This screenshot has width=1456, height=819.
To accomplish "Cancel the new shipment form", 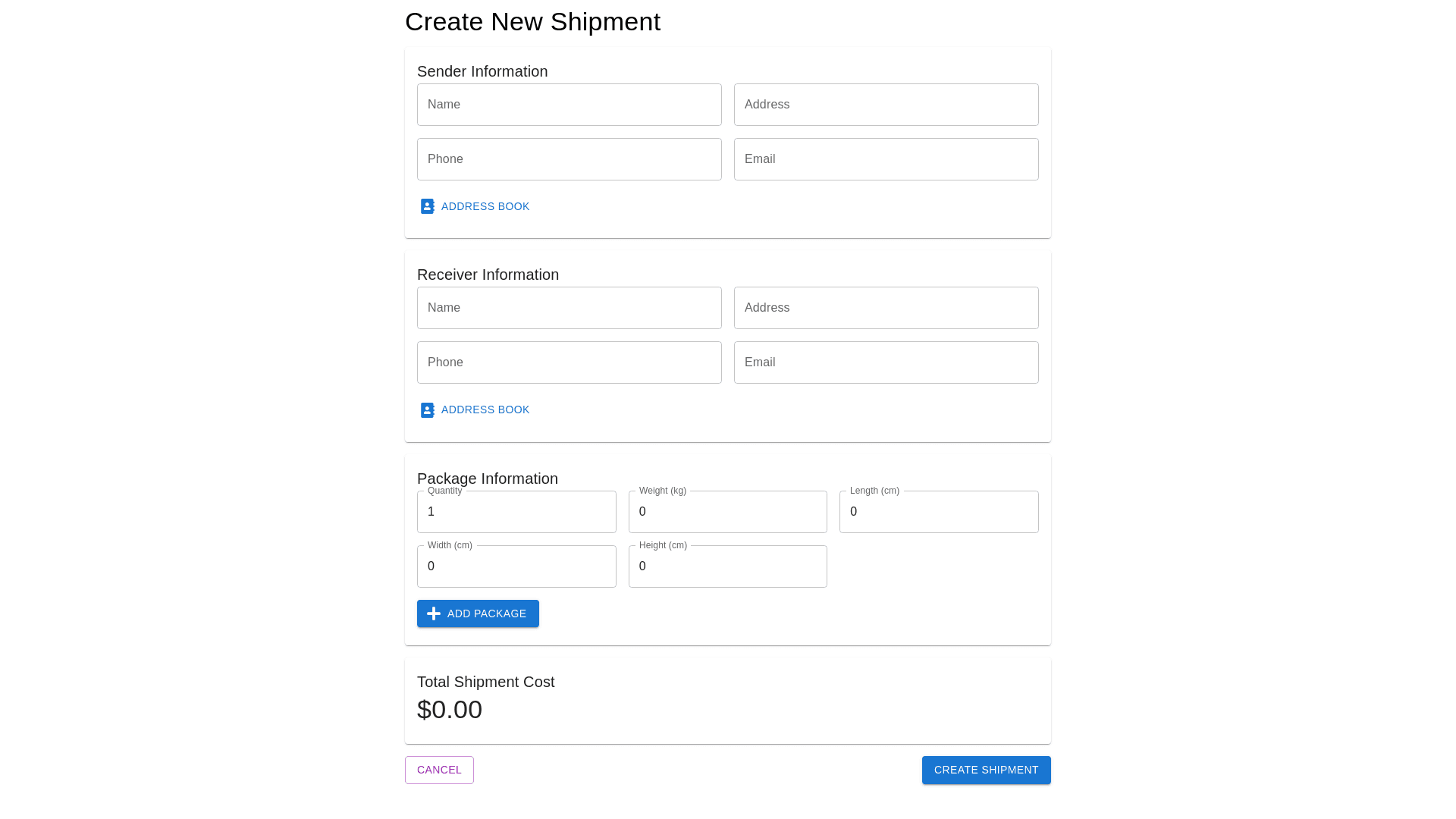I will click(x=439, y=770).
